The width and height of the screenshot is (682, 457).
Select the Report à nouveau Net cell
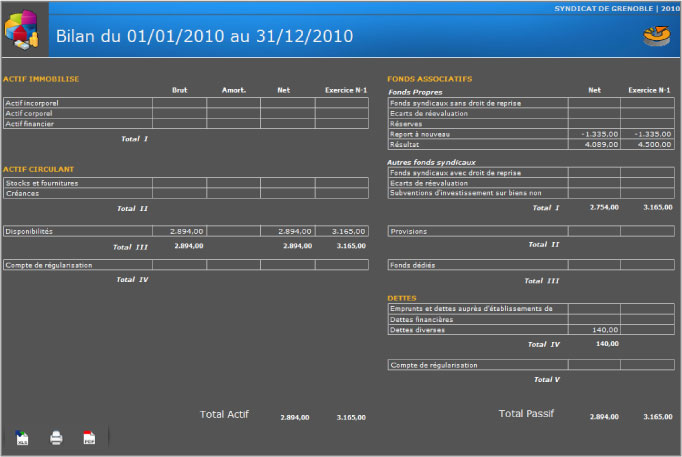point(594,133)
